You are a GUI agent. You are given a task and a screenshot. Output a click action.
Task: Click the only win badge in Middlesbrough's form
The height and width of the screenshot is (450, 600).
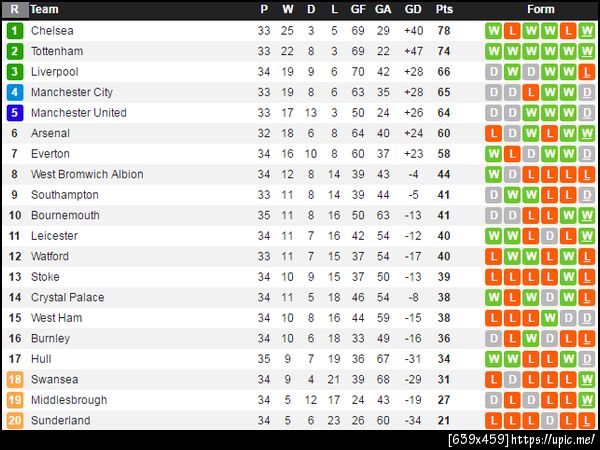click(x=586, y=400)
